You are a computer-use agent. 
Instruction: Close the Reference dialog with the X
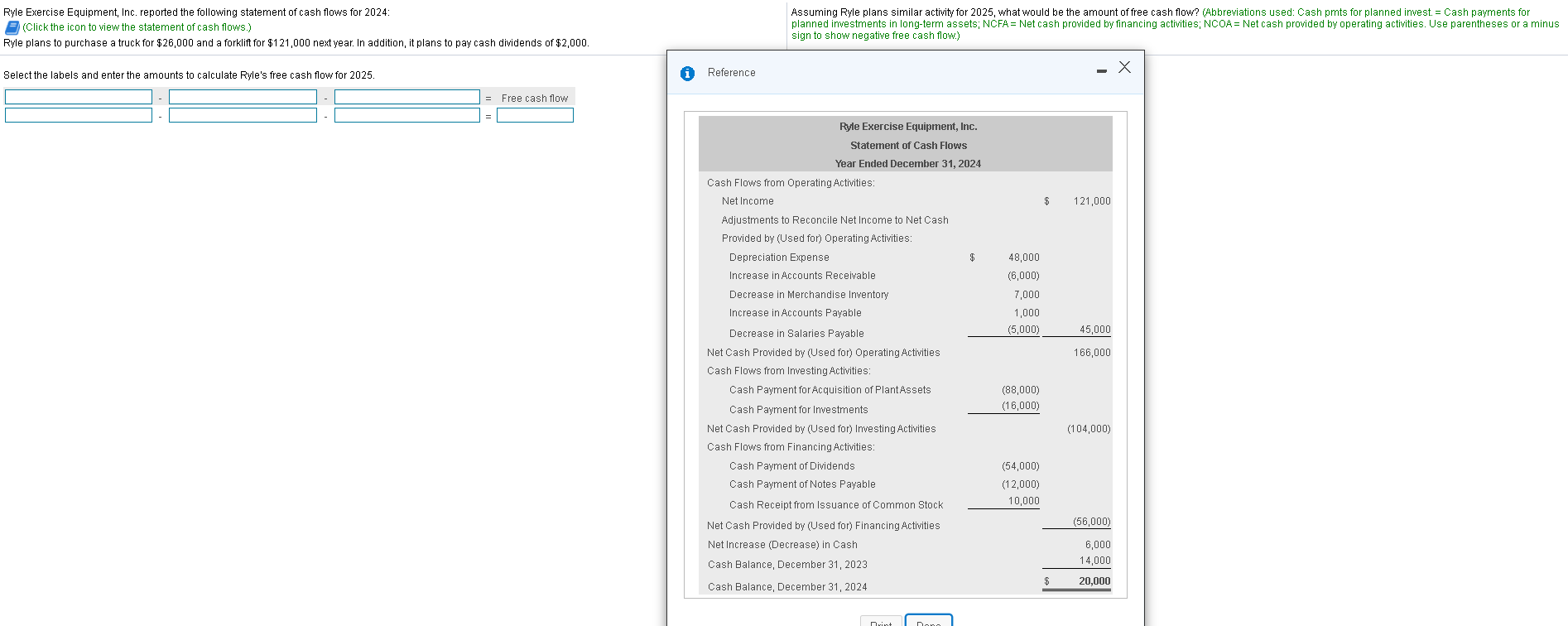[x=1124, y=67]
